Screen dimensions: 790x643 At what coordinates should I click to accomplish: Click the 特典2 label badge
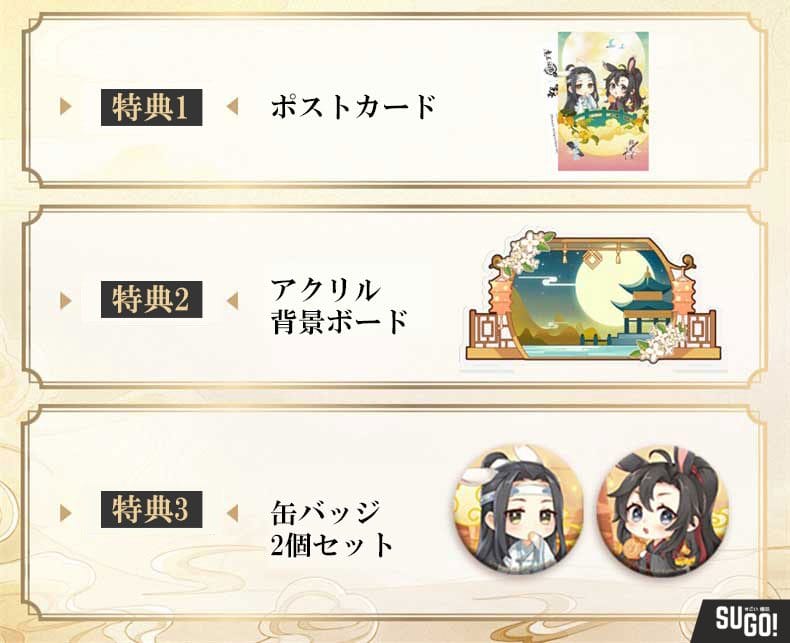pos(152,299)
